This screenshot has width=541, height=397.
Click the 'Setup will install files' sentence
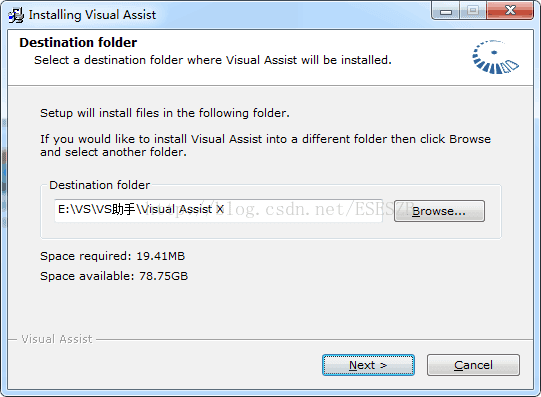(x=165, y=113)
